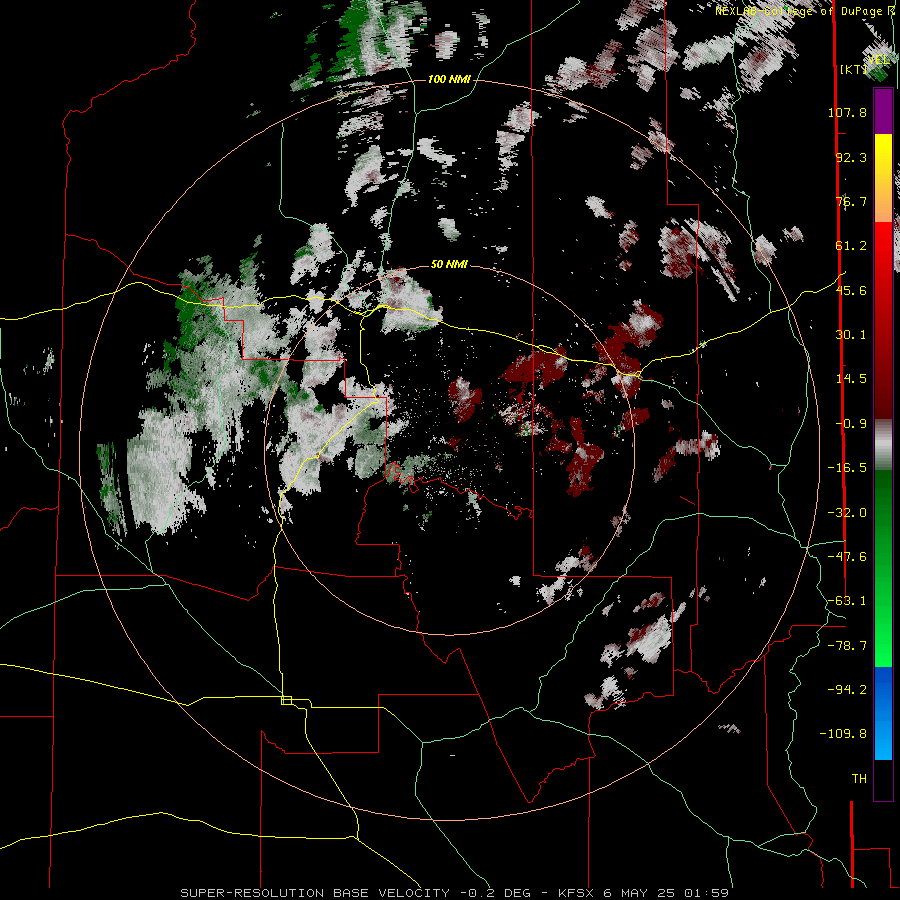Click the -63.1 legend value
Screen dimensions: 900x900
tap(847, 601)
